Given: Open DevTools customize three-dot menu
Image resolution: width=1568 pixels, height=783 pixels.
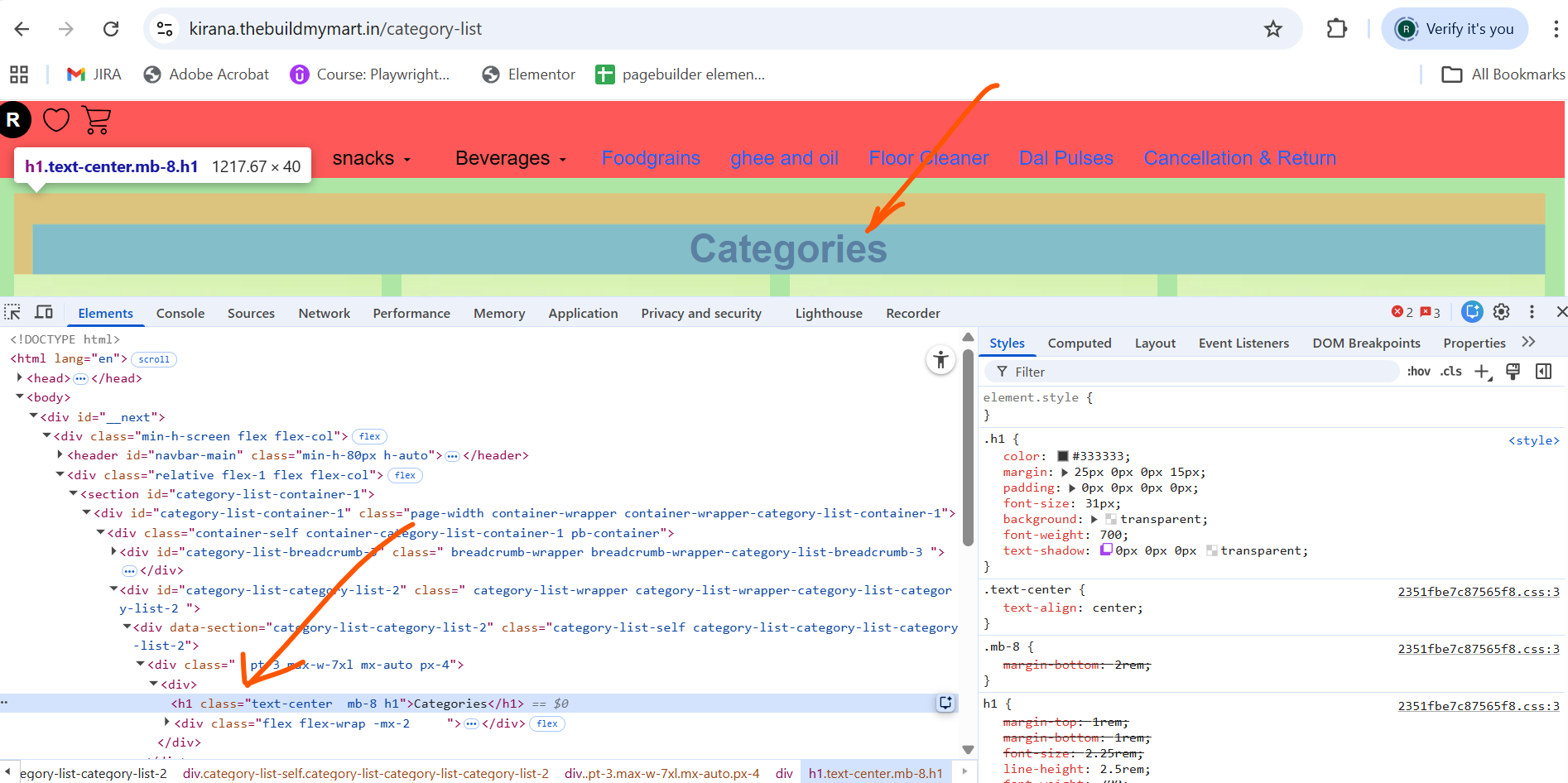Looking at the screenshot, I should [x=1532, y=312].
